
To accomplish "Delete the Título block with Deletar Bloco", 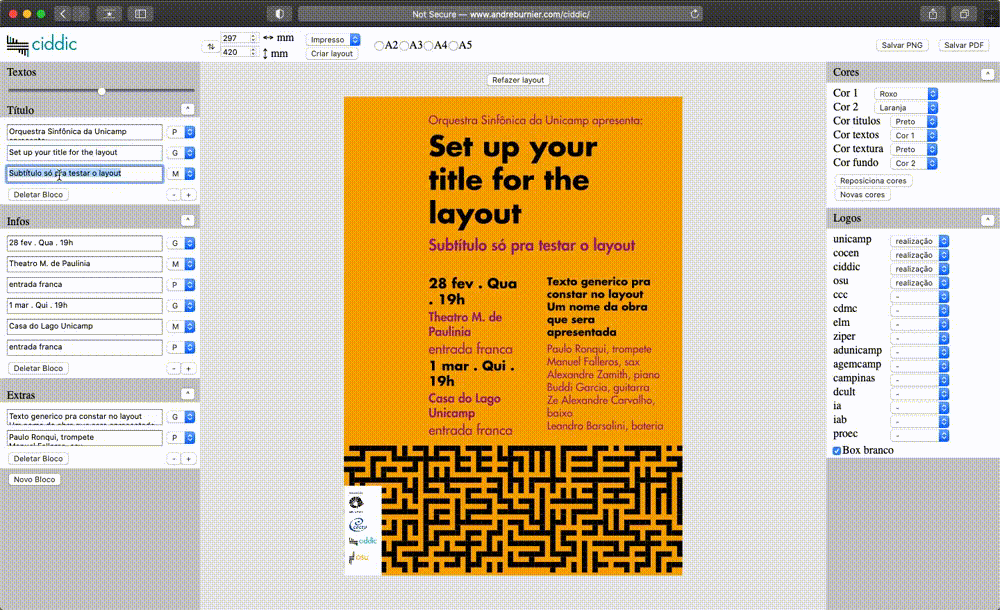I will point(38,195).
